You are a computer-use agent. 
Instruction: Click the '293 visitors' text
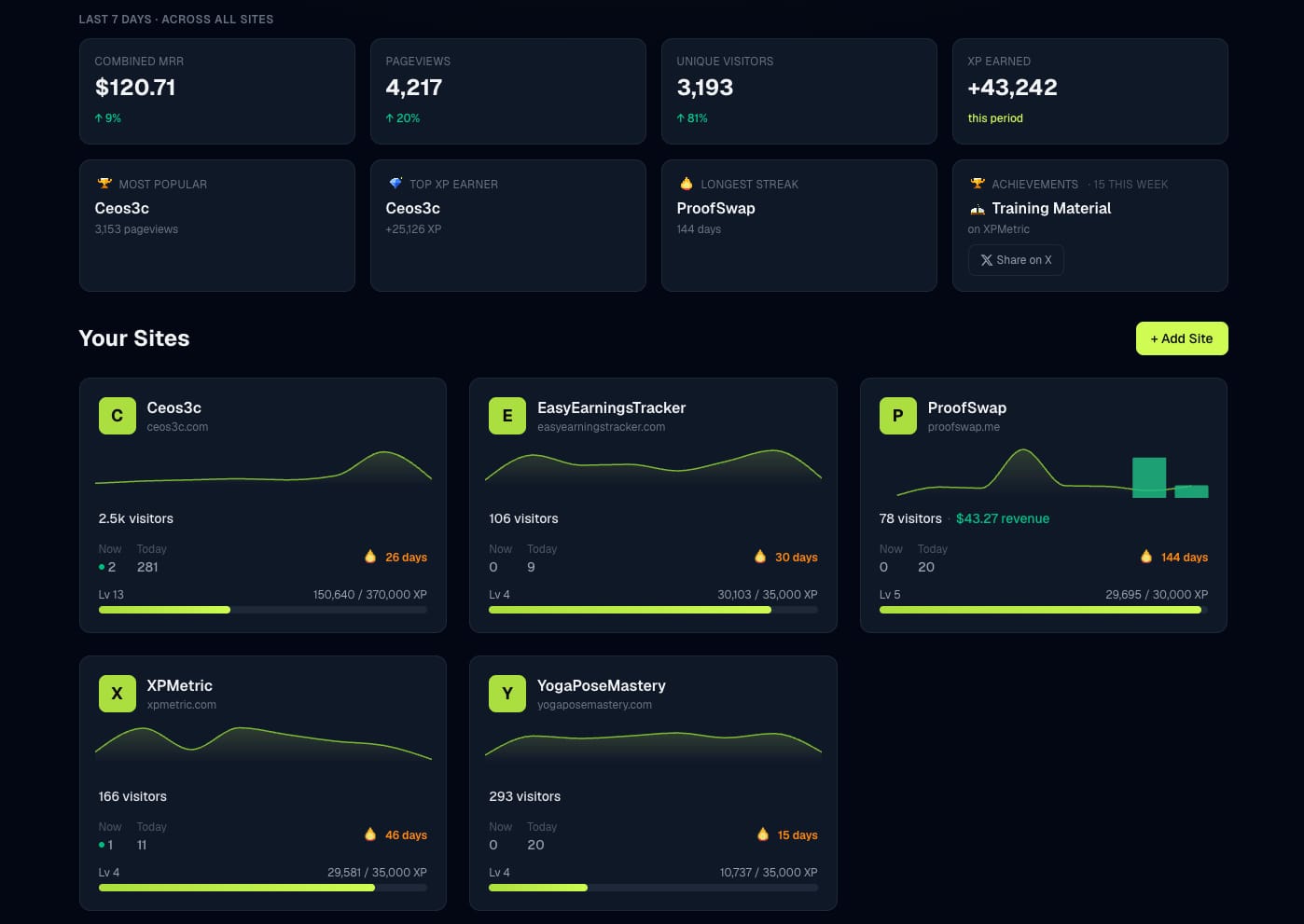click(525, 796)
